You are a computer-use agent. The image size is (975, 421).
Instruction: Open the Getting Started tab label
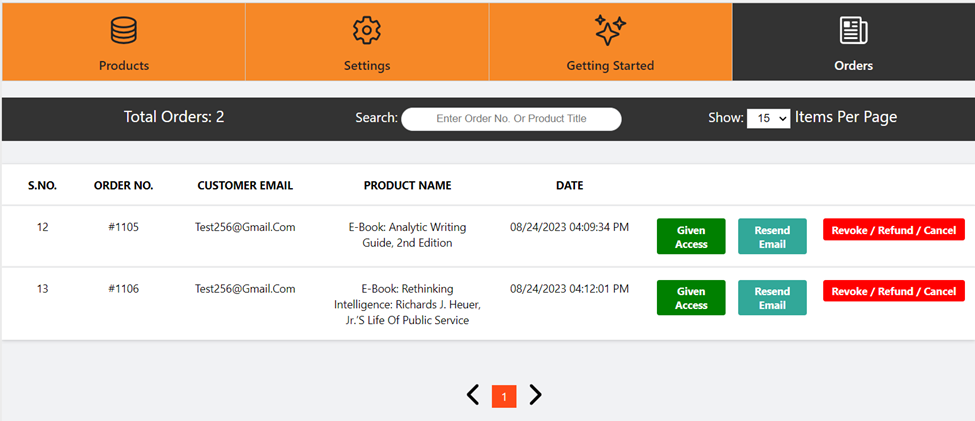point(610,66)
